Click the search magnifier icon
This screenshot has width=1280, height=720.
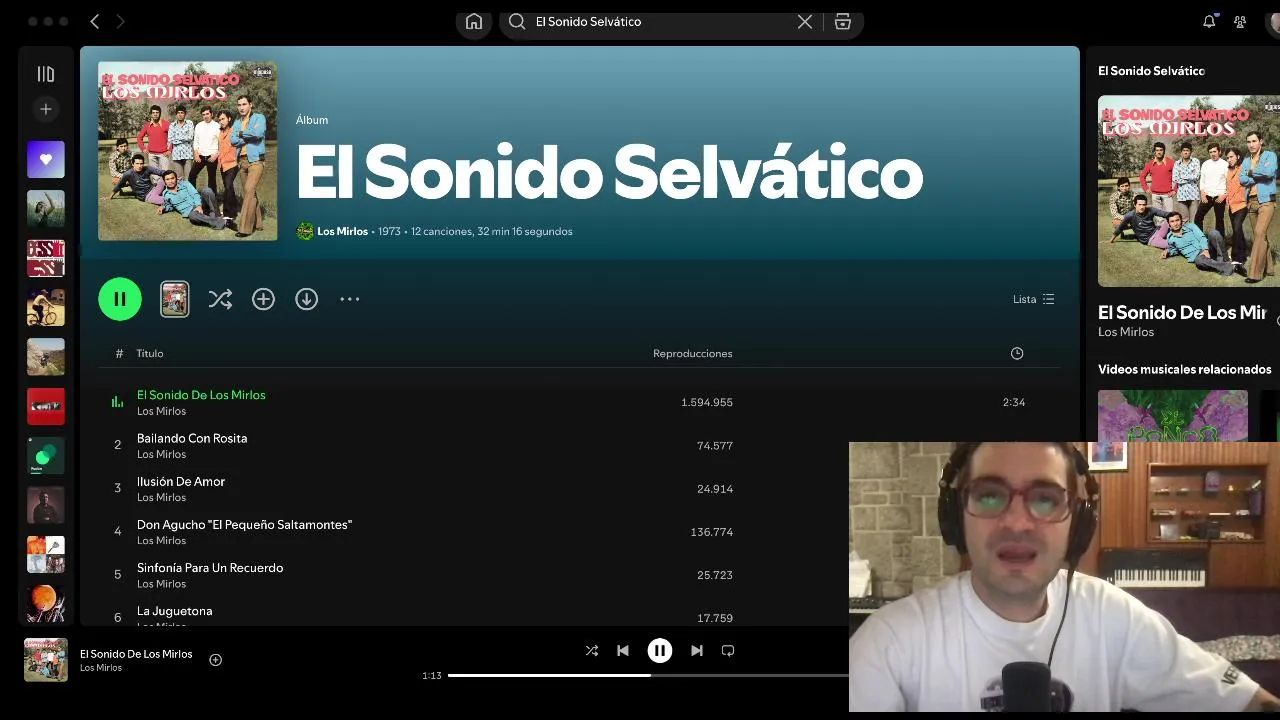coord(517,21)
